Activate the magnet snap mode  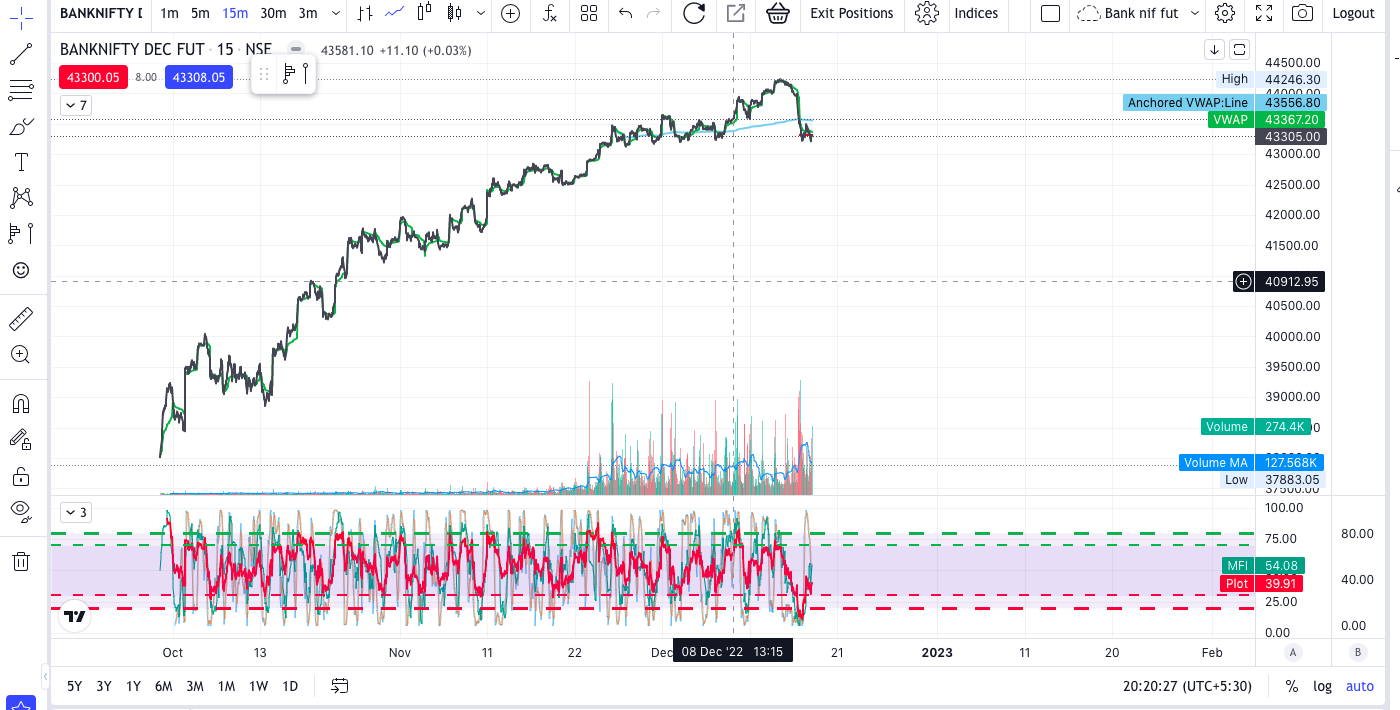21,404
